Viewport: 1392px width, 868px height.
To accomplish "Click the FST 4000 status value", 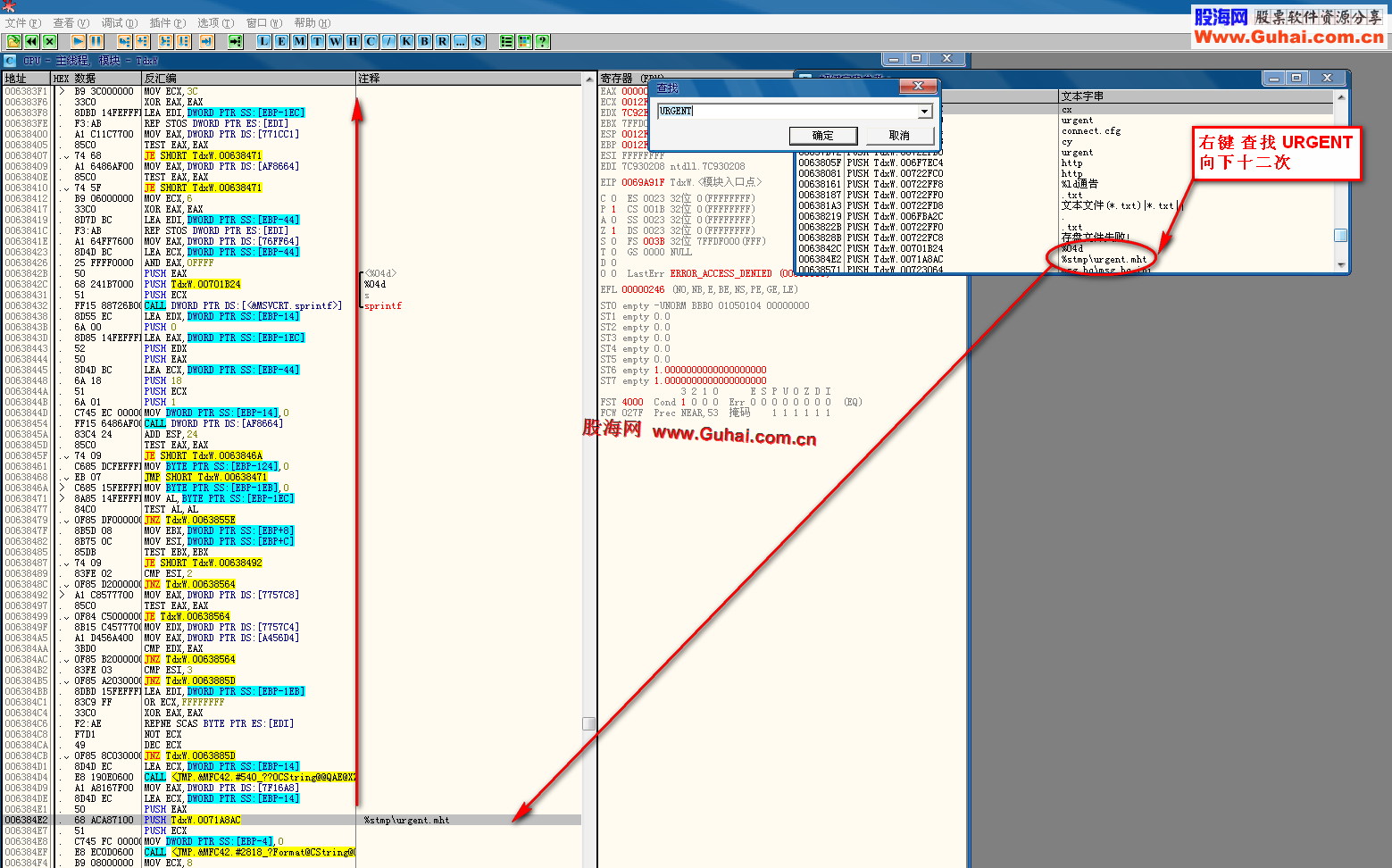I will click(x=632, y=402).
